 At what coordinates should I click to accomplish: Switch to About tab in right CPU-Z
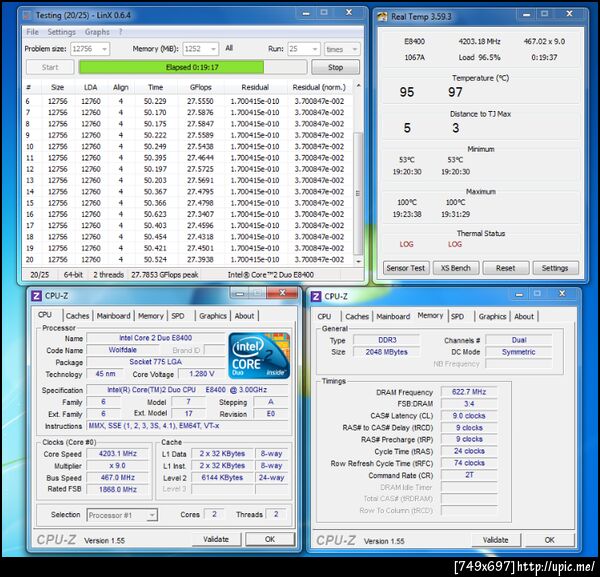click(524, 316)
